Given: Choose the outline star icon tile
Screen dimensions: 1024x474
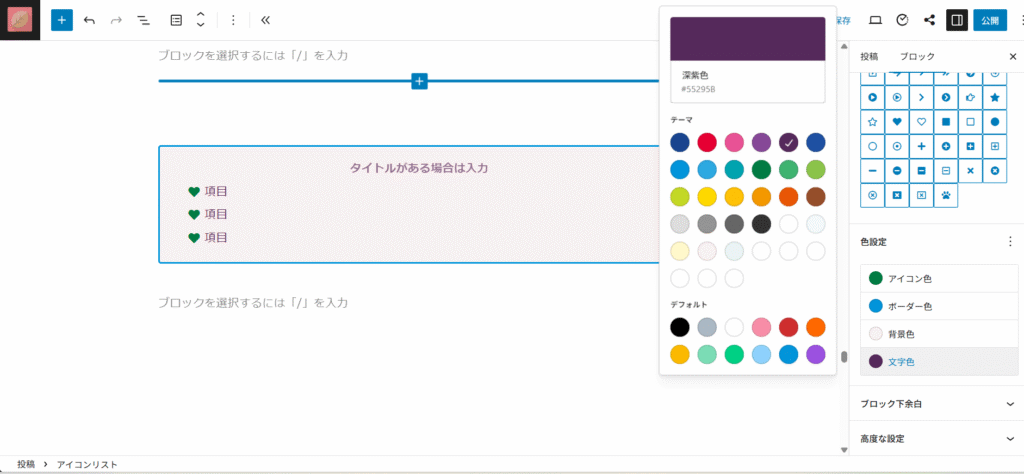Looking at the screenshot, I should [x=872, y=121].
